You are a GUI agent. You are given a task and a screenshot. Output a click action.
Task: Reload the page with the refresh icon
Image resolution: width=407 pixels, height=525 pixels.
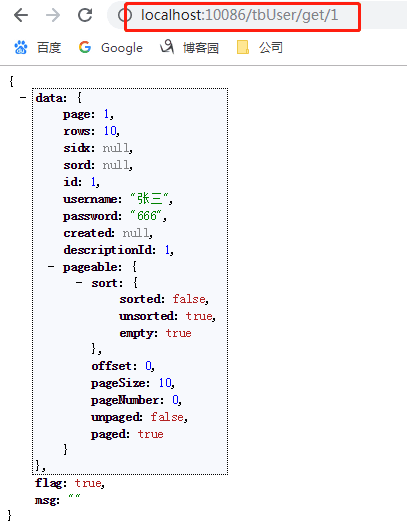[85, 15]
